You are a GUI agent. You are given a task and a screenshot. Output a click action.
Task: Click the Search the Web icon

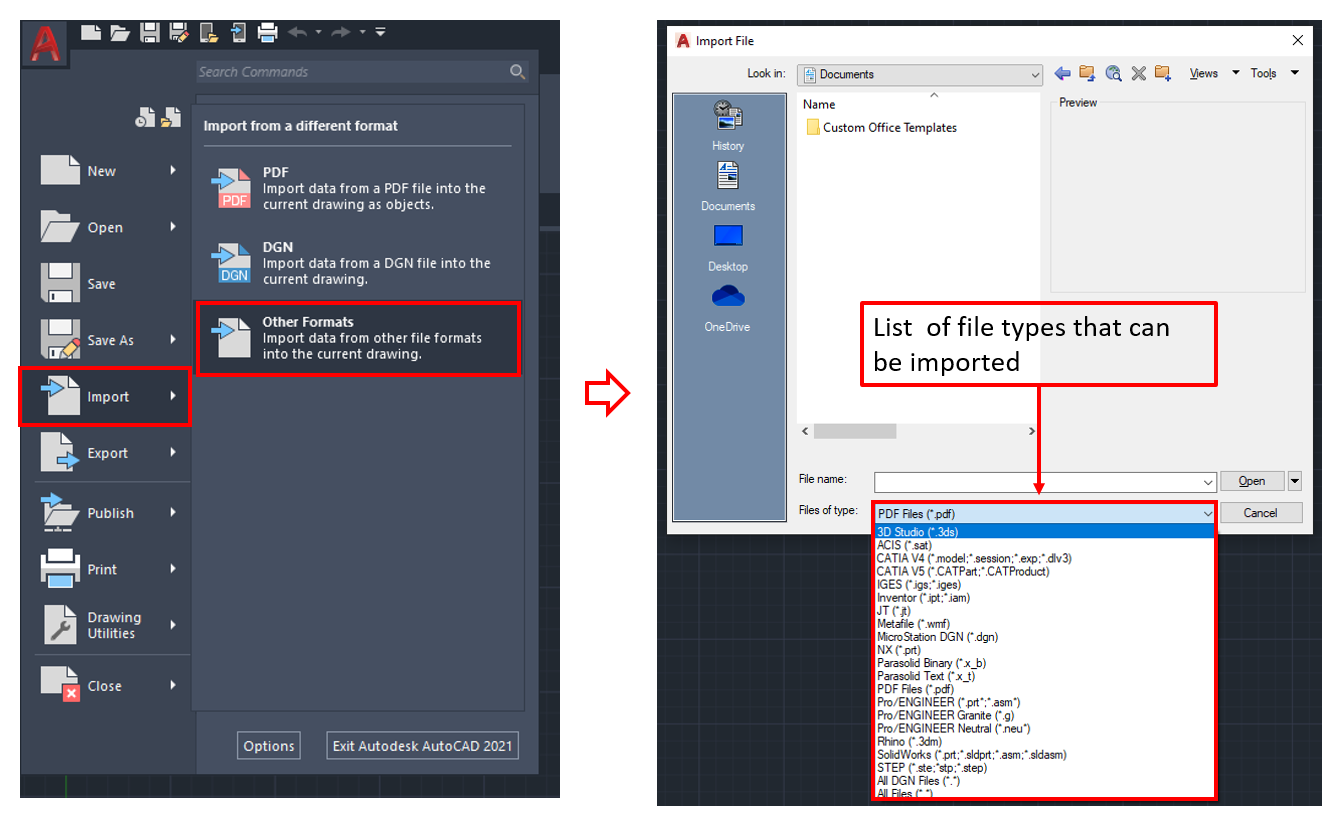(1113, 73)
